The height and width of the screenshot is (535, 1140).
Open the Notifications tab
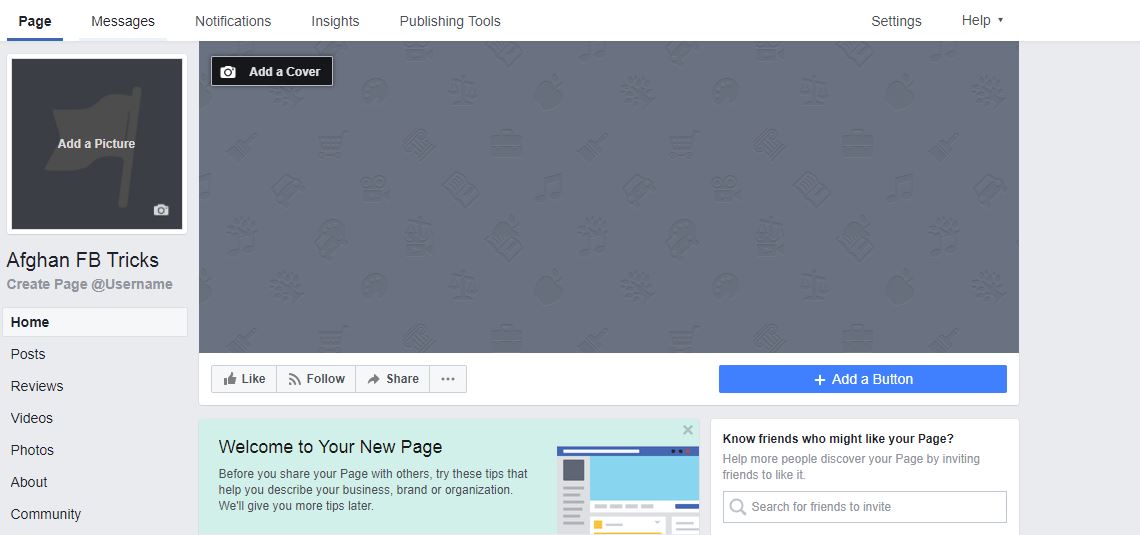[x=233, y=21]
